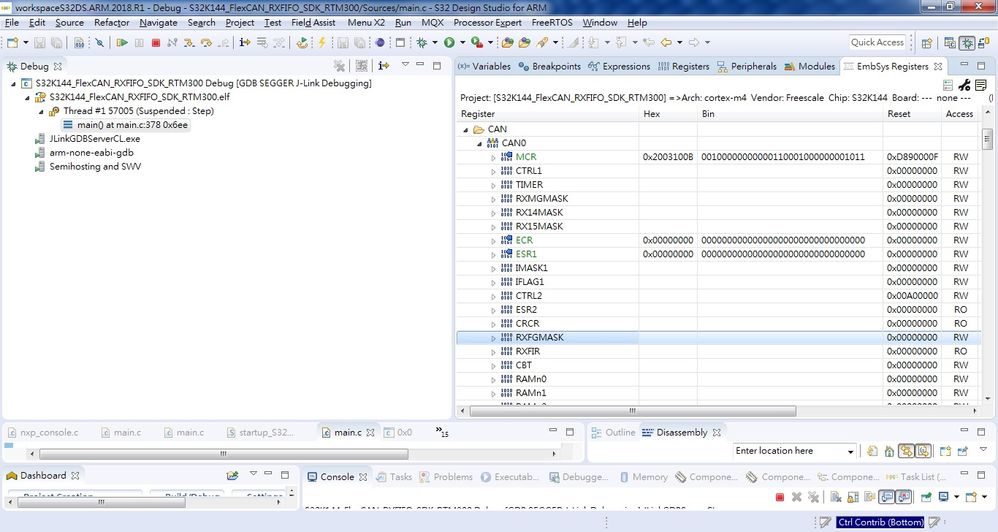The width and height of the screenshot is (998, 532).
Task: Click the Clear Console icon
Action: click(x=836, y=497)
